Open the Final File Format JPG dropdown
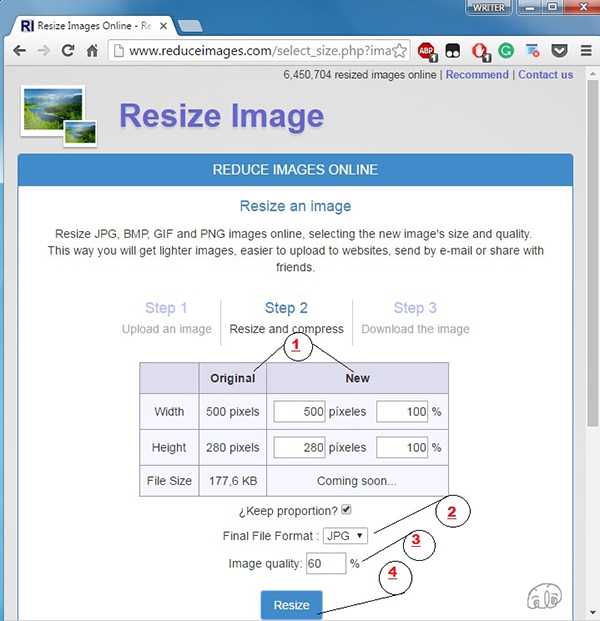This screenshot has width=600, height=621. point(345,535)
